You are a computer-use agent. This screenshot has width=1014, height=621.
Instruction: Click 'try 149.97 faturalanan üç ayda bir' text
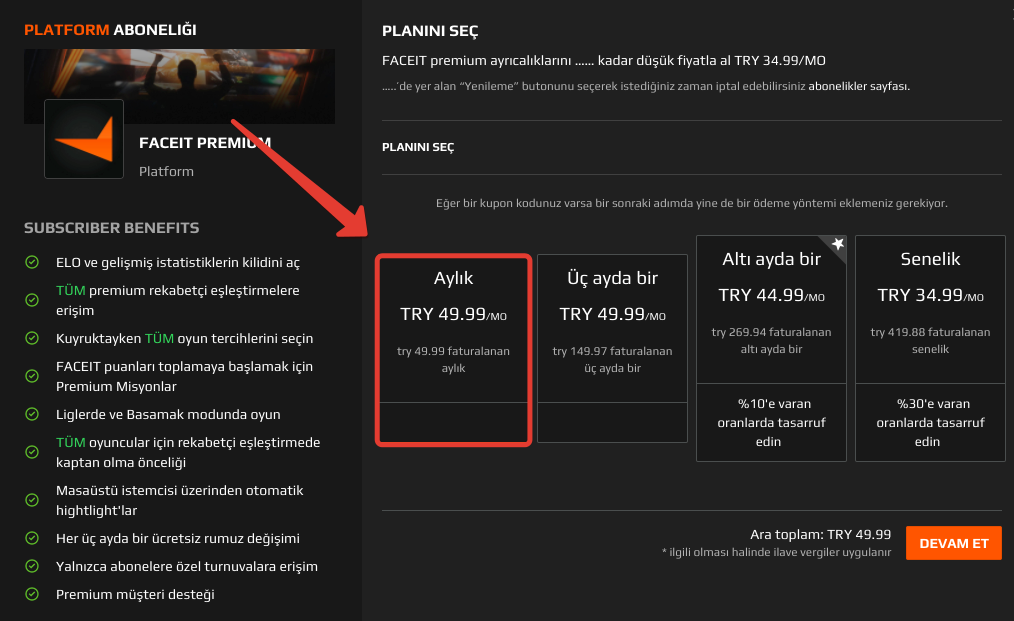point(612,360)
